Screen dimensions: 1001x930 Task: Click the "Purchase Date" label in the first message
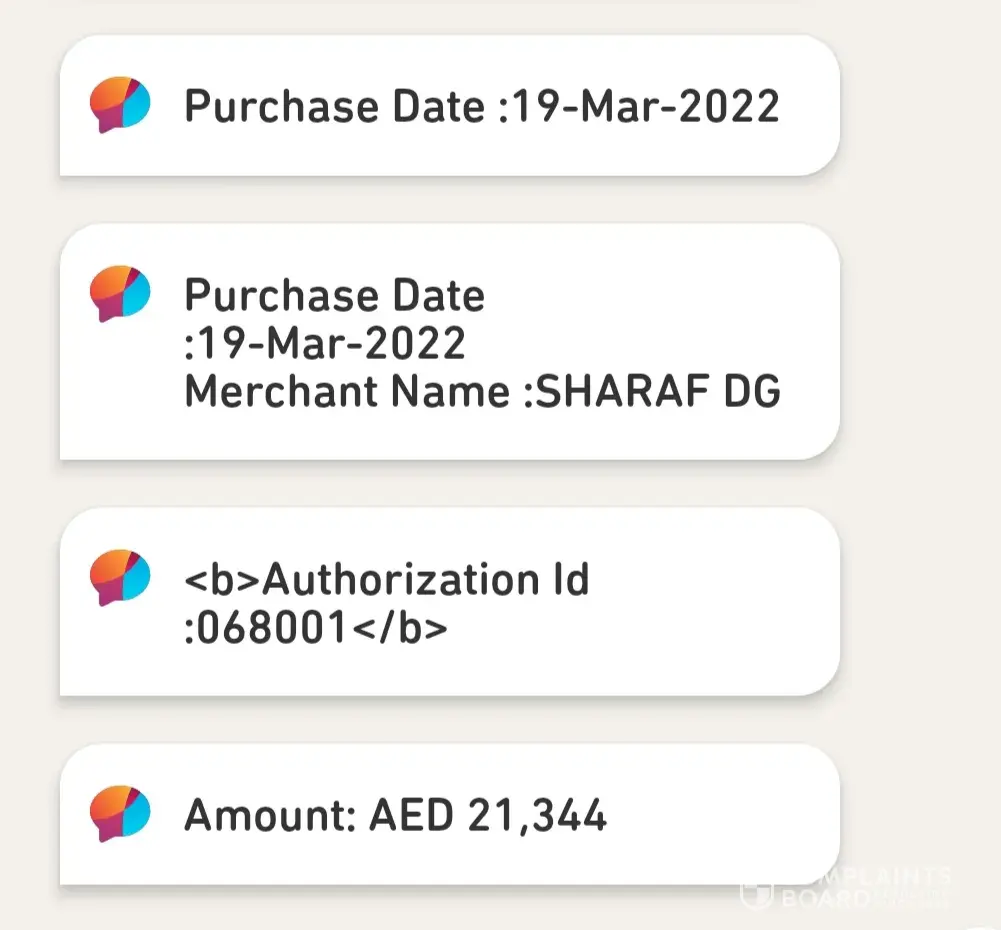click(x=334, y=106)
